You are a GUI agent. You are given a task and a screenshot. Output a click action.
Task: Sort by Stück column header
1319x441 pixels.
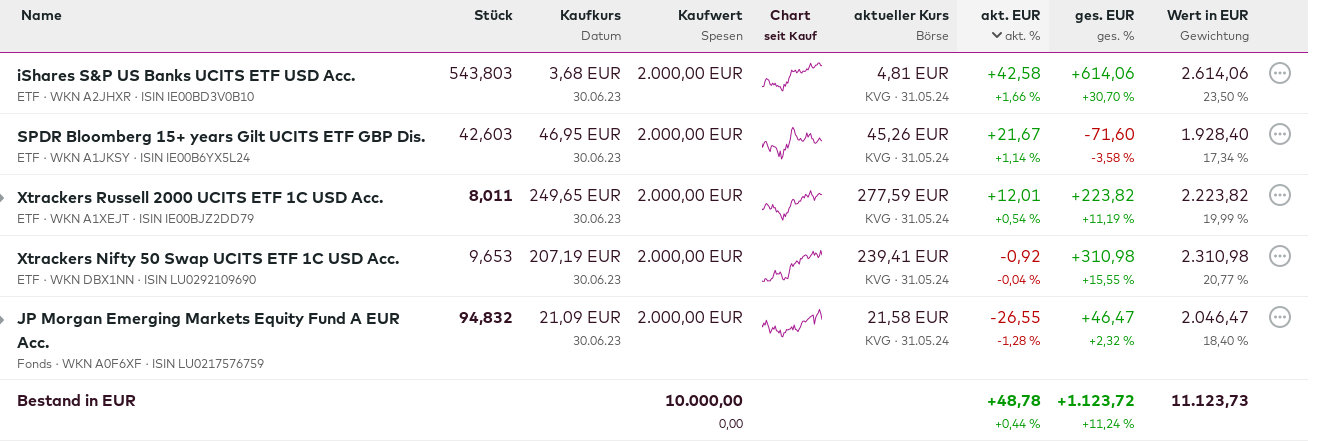click(493, 15)
